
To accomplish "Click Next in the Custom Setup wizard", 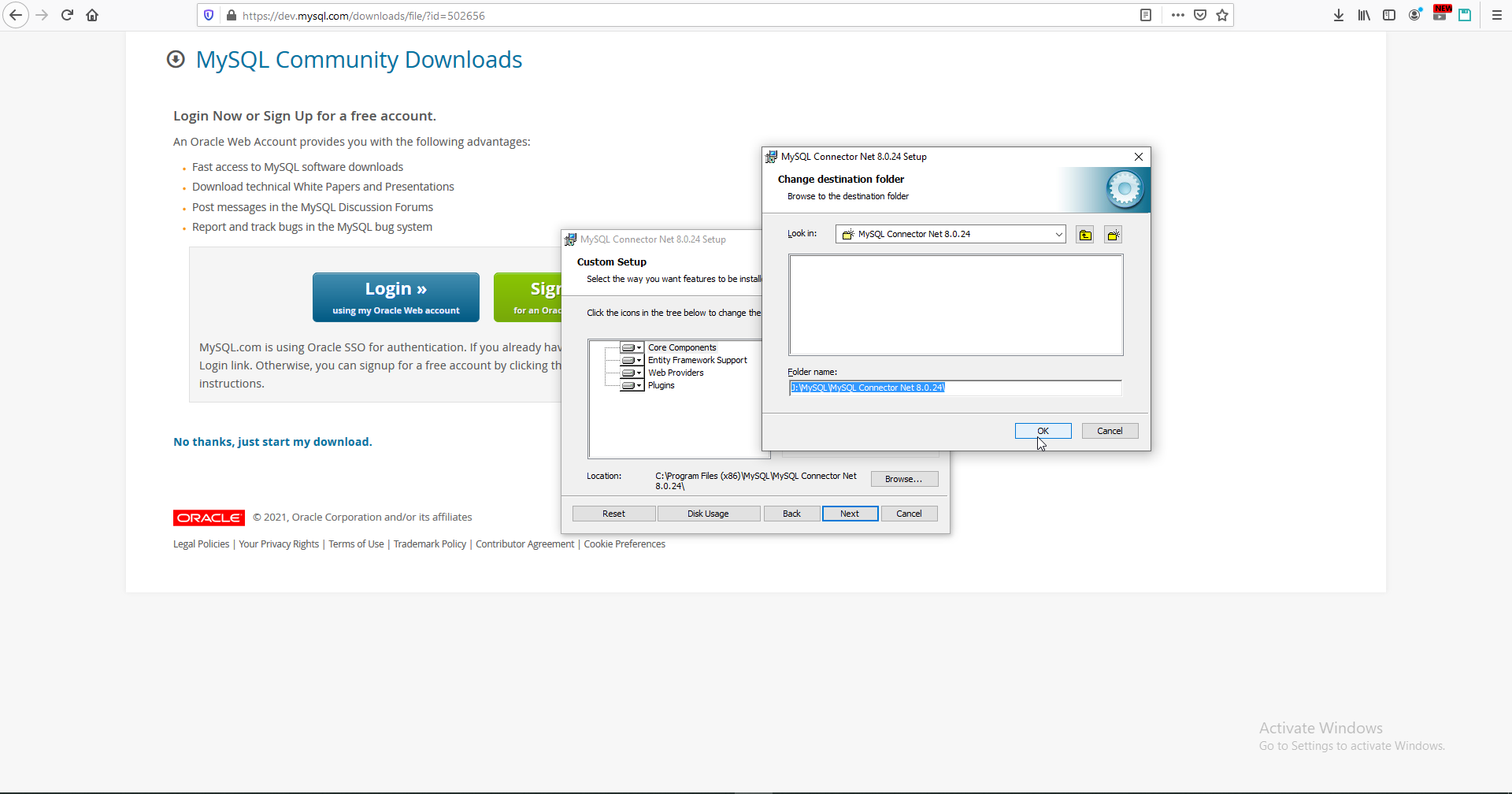I will 850,514.
